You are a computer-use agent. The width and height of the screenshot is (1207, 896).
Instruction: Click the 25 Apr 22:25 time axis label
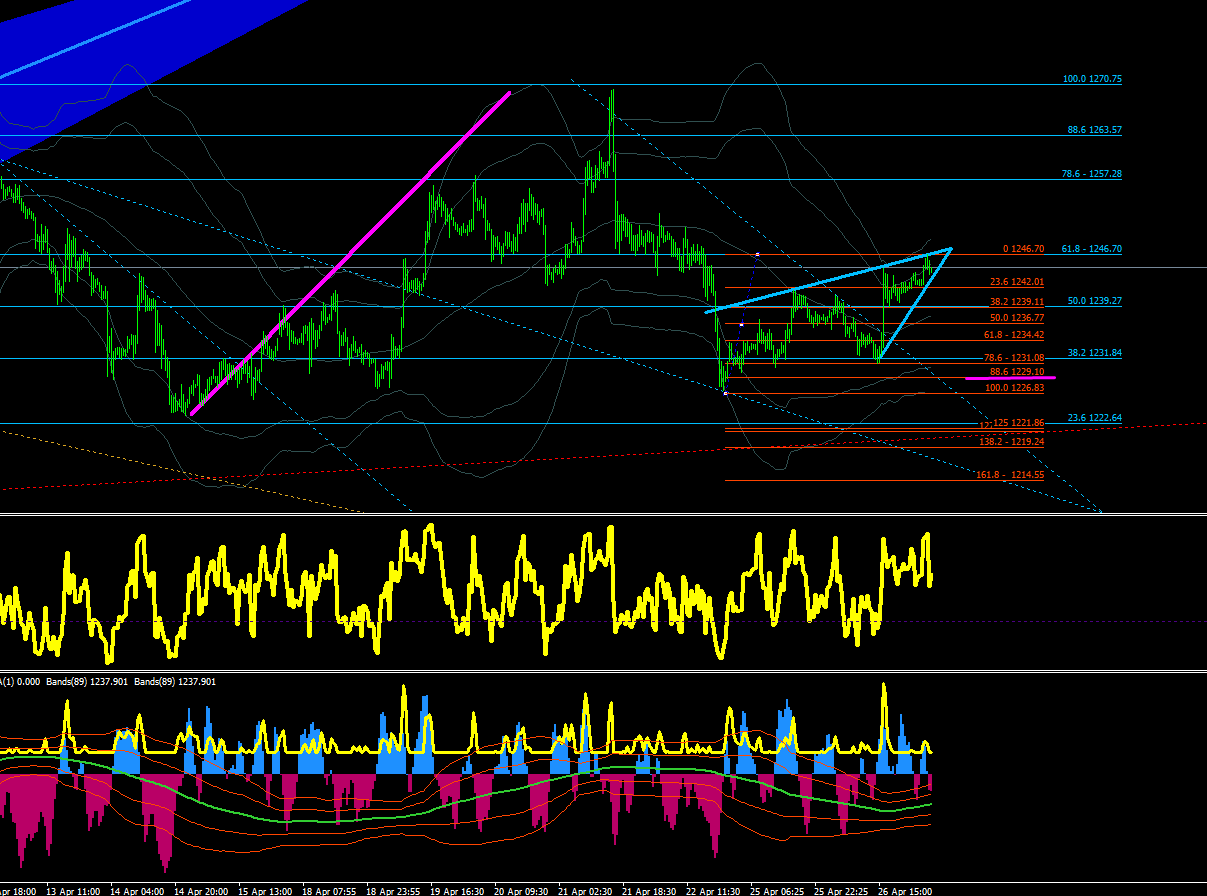[842, 890]
